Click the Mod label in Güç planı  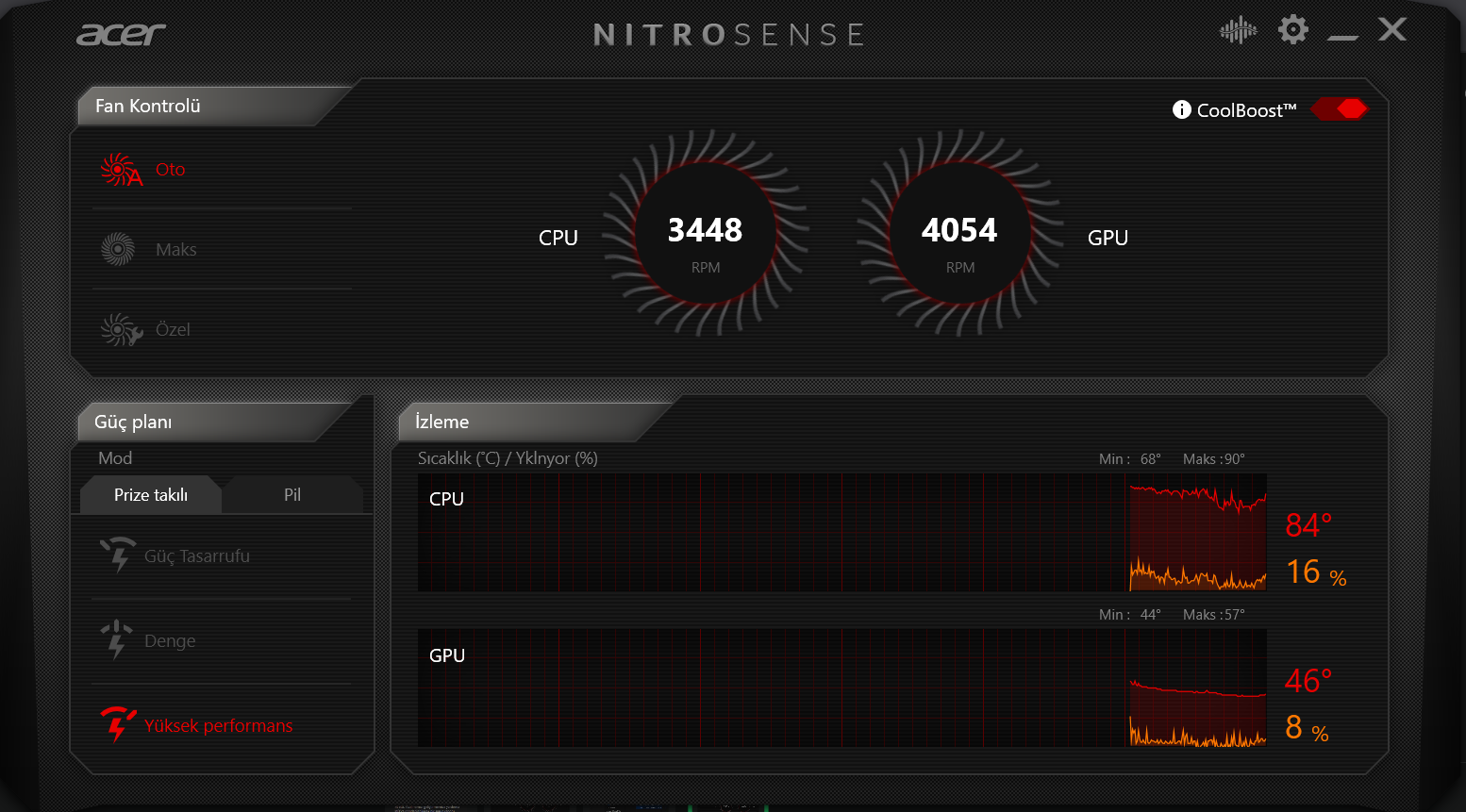tap(115, 458)
